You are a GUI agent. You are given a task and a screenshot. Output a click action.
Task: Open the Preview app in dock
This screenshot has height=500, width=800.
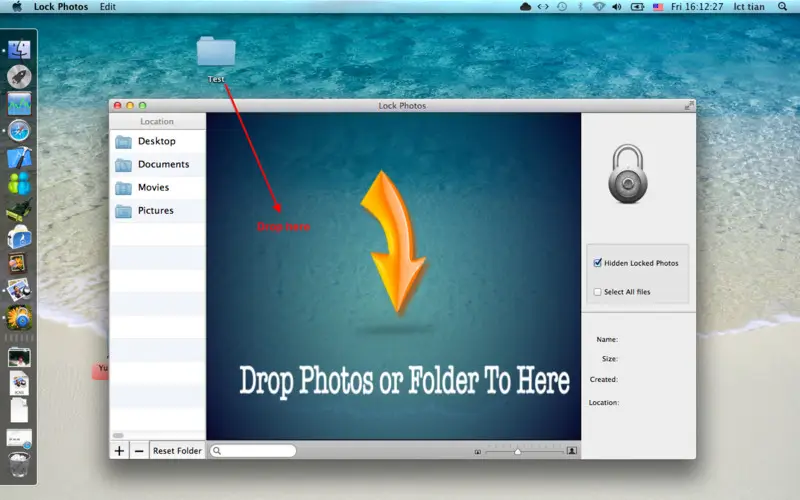[19, 290]
